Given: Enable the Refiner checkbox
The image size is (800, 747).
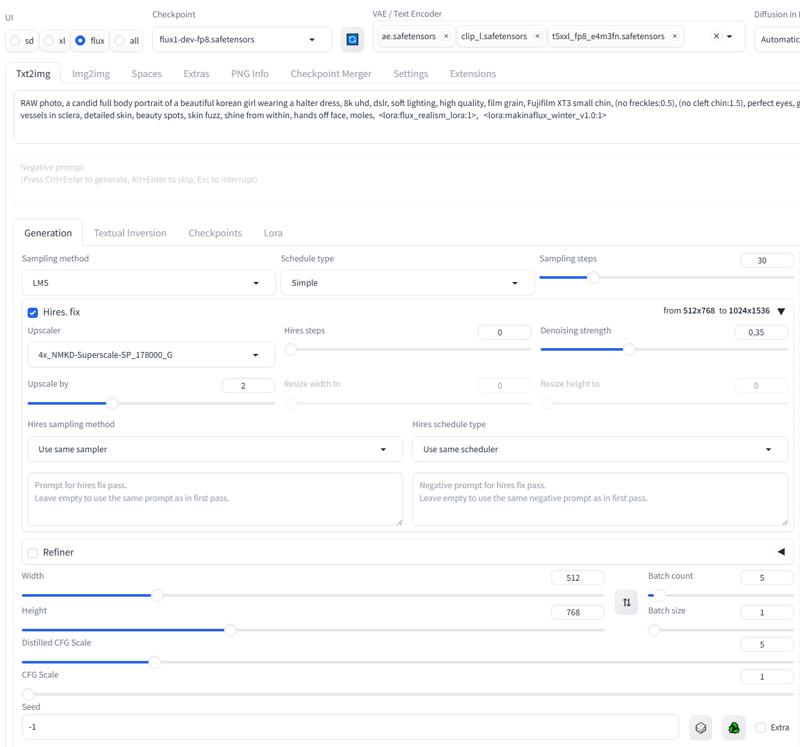Looking at the screenshot, I should (33, 553).
